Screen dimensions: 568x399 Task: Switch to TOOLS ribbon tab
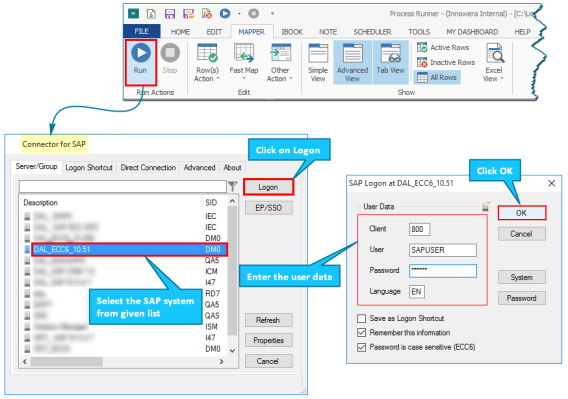[x=419, y=32]
